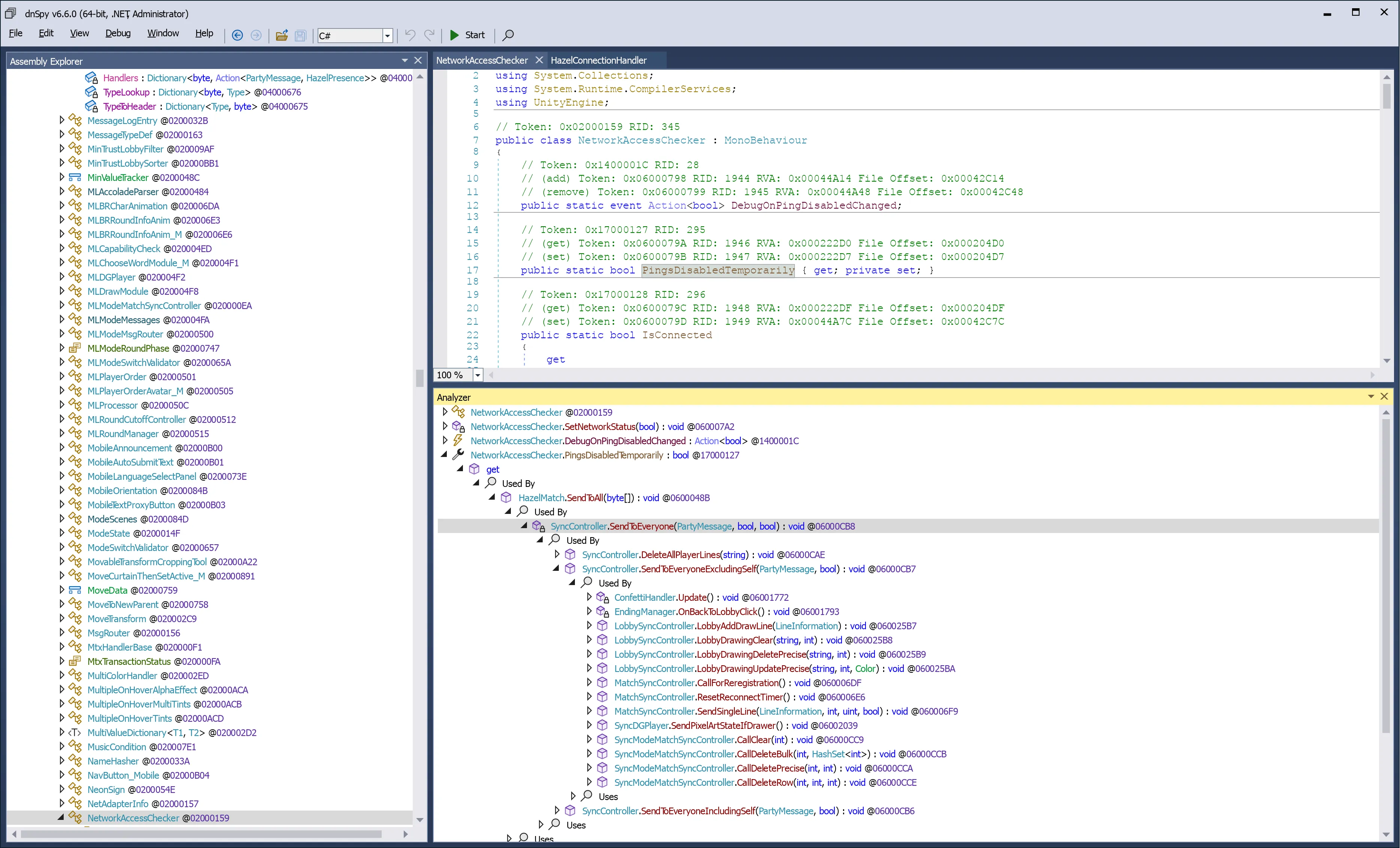Click the Analyzer panel vertical scrollbar
1400x848 pixels.
point(1387,576)
